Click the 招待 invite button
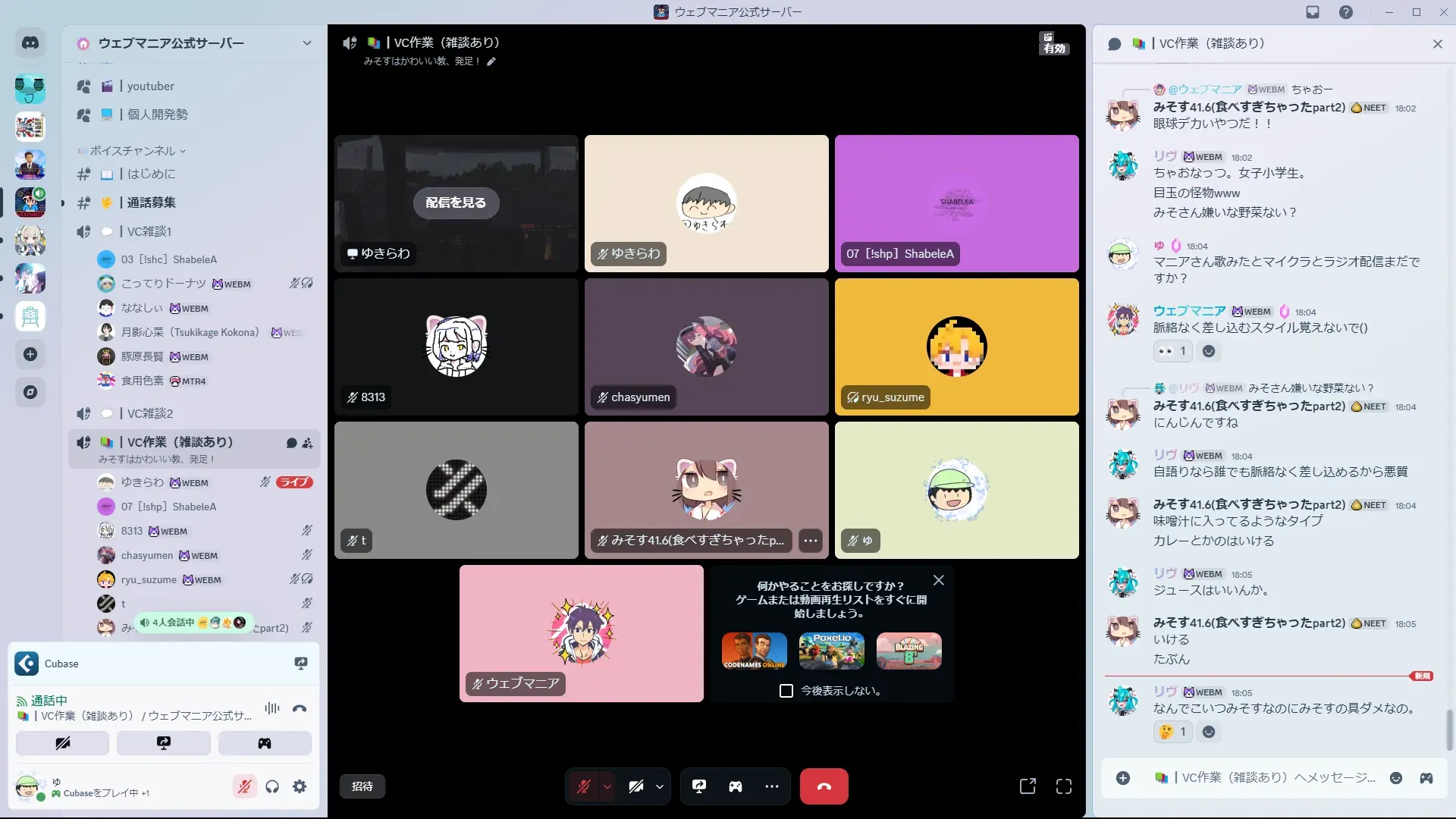This screenshot has height=819, width=1456. click(362, 786)
